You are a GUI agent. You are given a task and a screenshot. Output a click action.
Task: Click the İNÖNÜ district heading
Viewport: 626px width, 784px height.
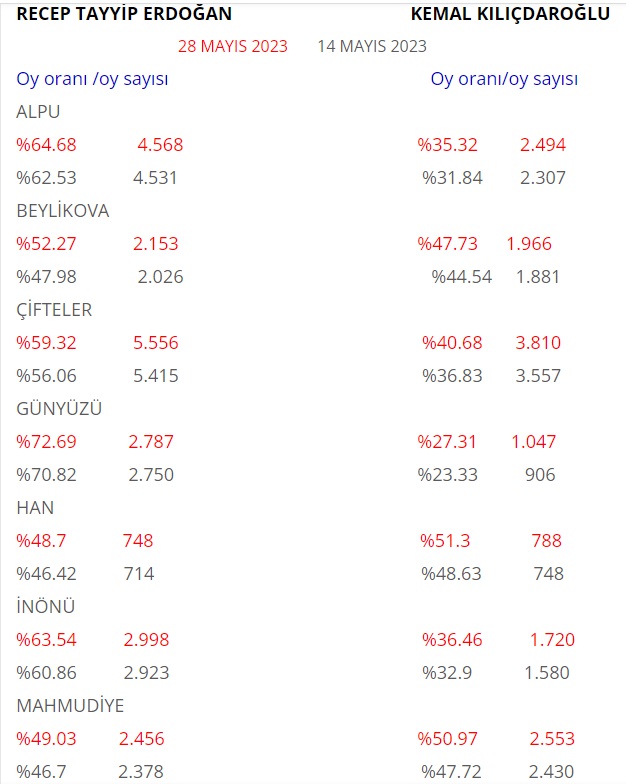pyautogui.click(x=46, y=606)
